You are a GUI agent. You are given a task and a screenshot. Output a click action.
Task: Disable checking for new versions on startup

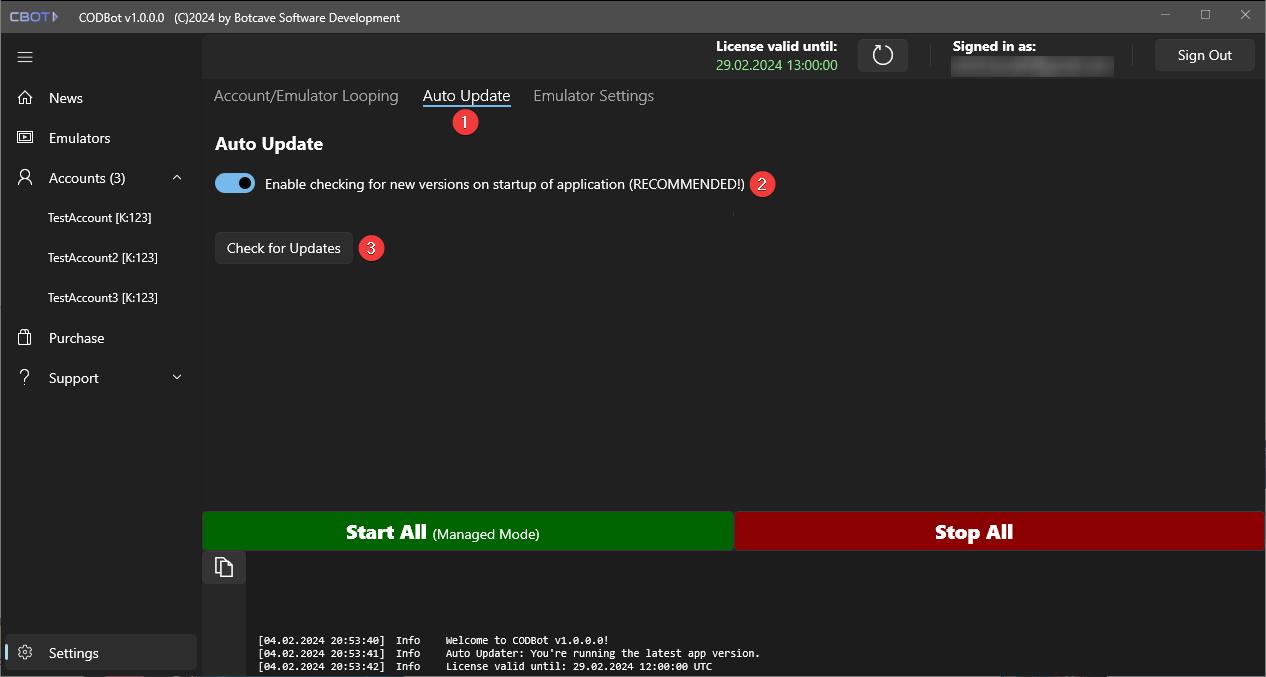(x=235, y=184)
